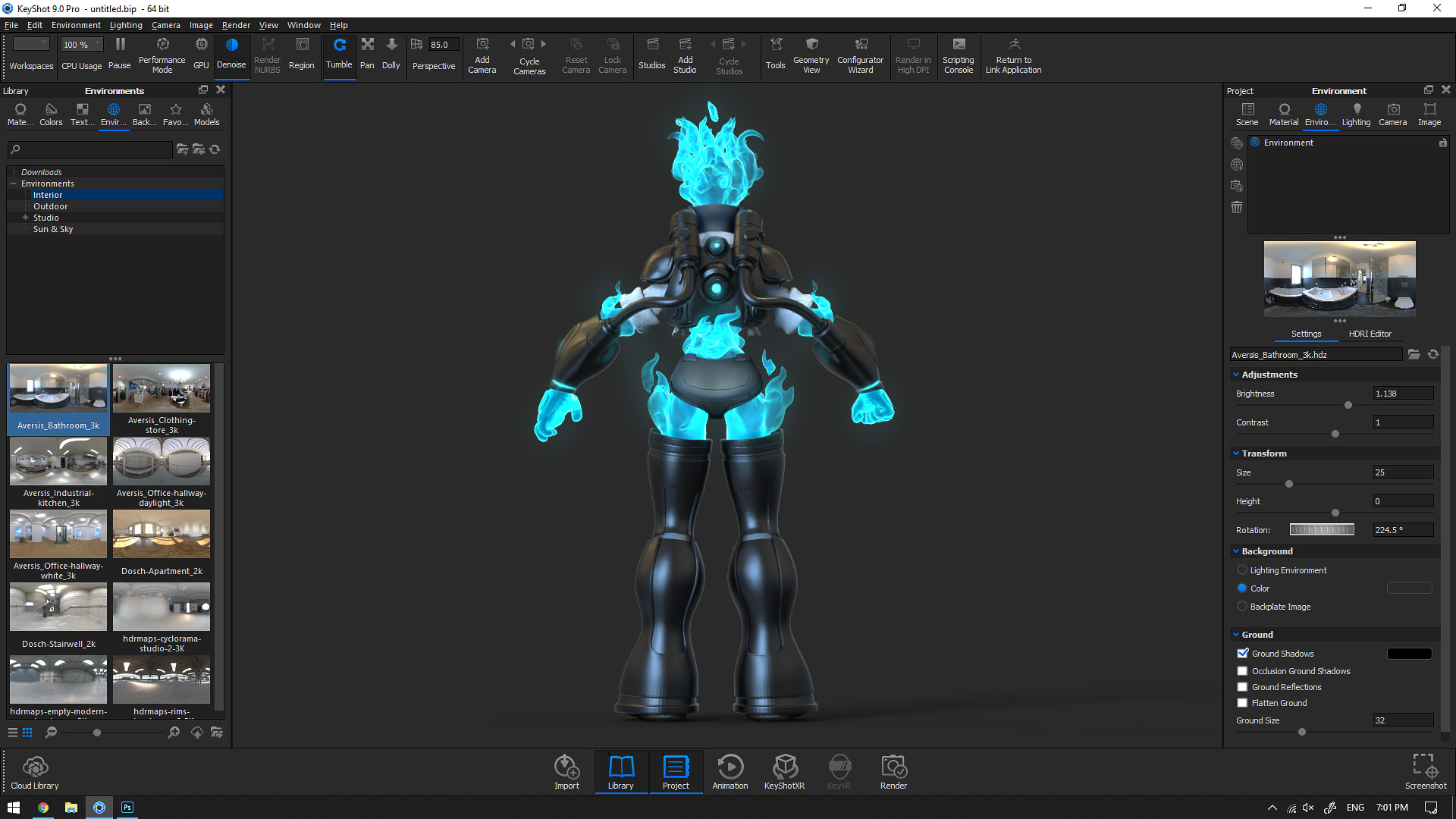The height and width of the screenshot is (819, 1456).
Task: Delete environment with trash icon
Action: [x=1237, y=207]
